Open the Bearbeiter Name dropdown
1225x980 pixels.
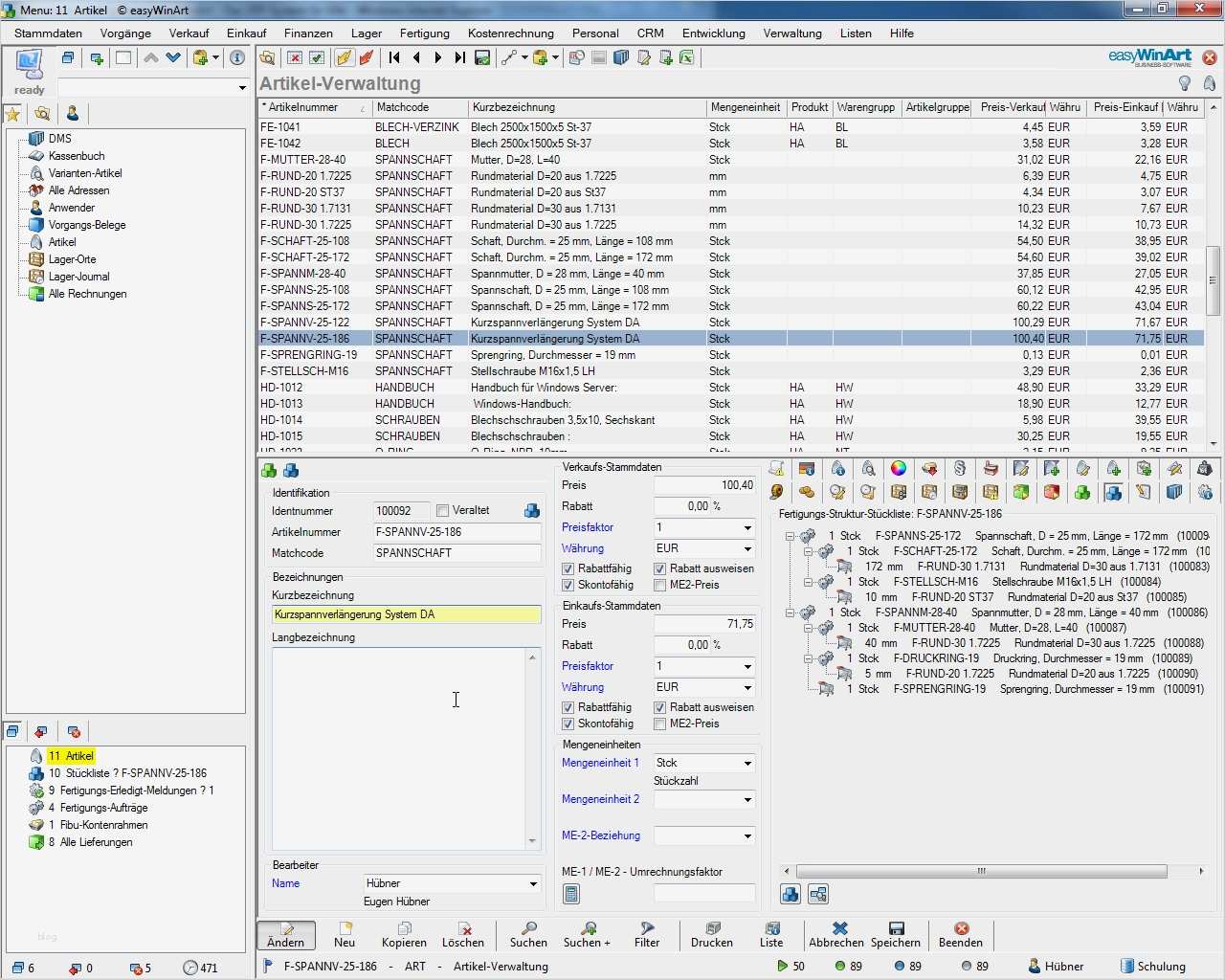[533, 883]
